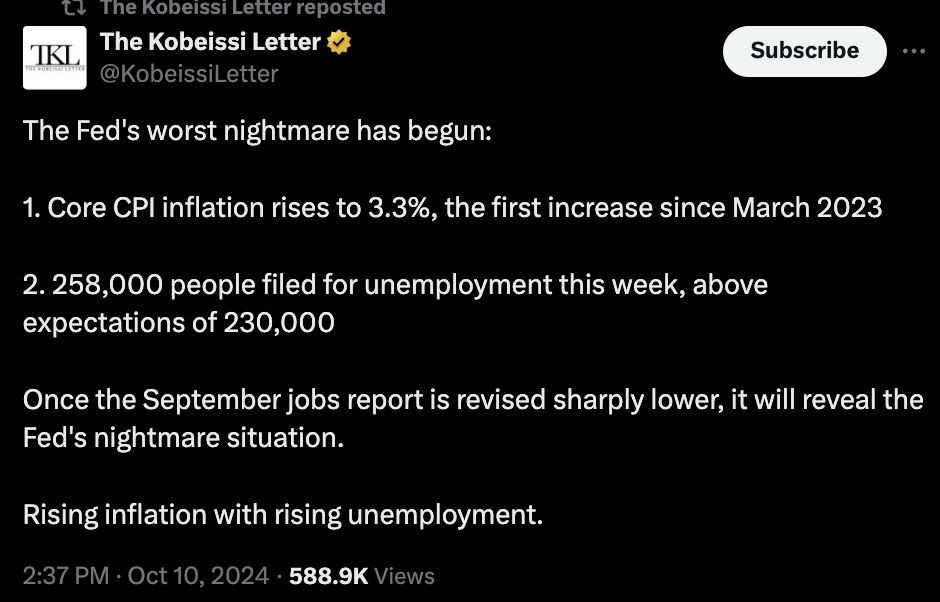Viewport: 940px width, 602px height.
Task: Click the 588.9K view count number
Action: pyautogui.click(x=329, y=576)
